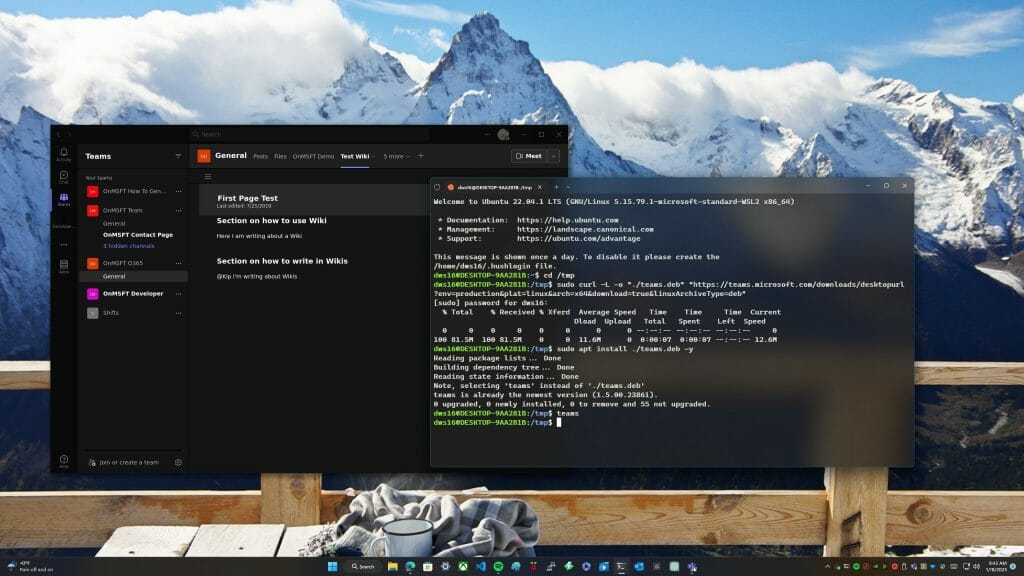
Task: Open the OnMSFT Team row
Action: tap(133, 210)
